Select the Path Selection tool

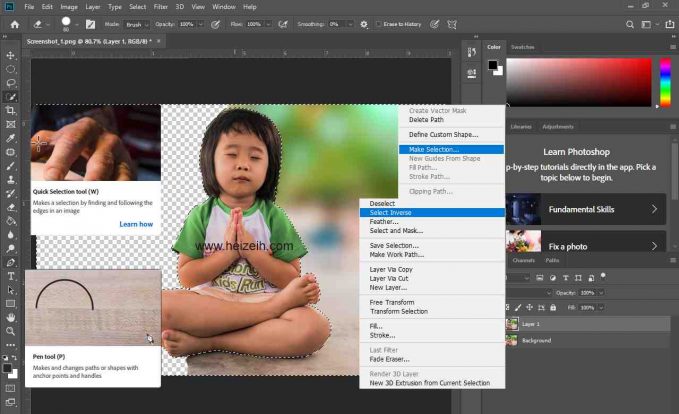click(x=10, y=290)
